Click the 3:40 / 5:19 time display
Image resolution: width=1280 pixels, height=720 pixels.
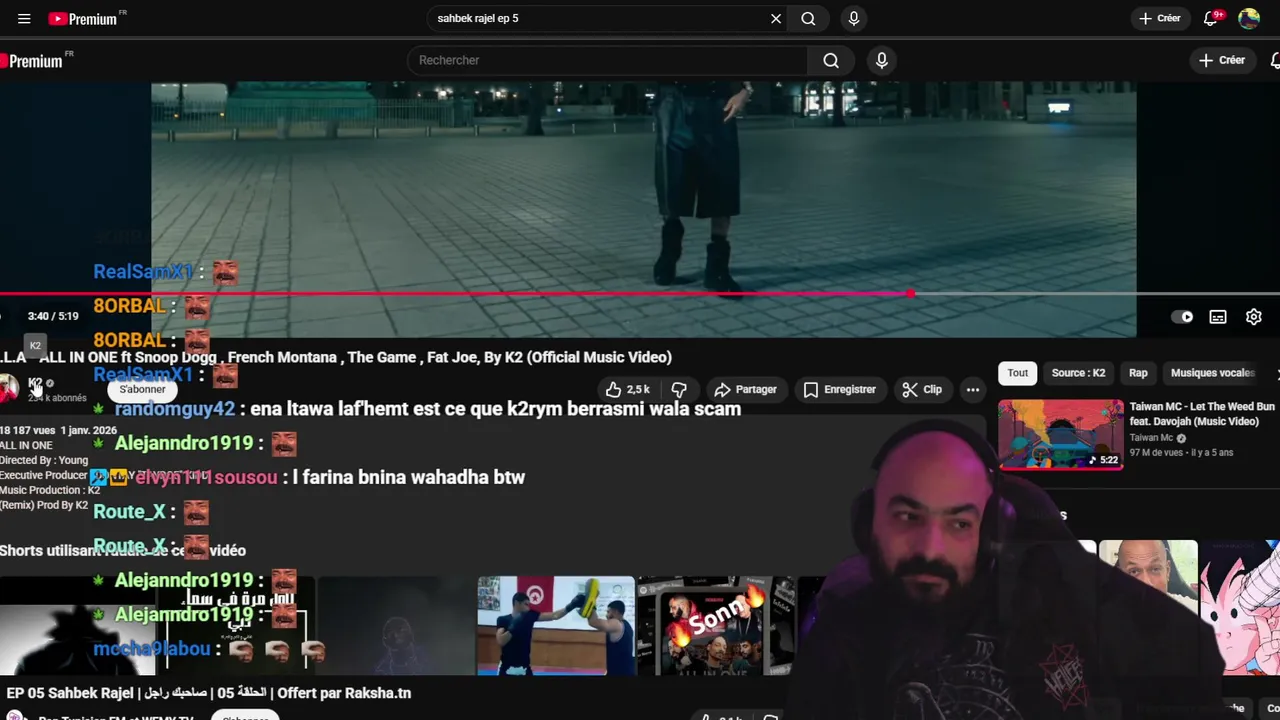53,316
